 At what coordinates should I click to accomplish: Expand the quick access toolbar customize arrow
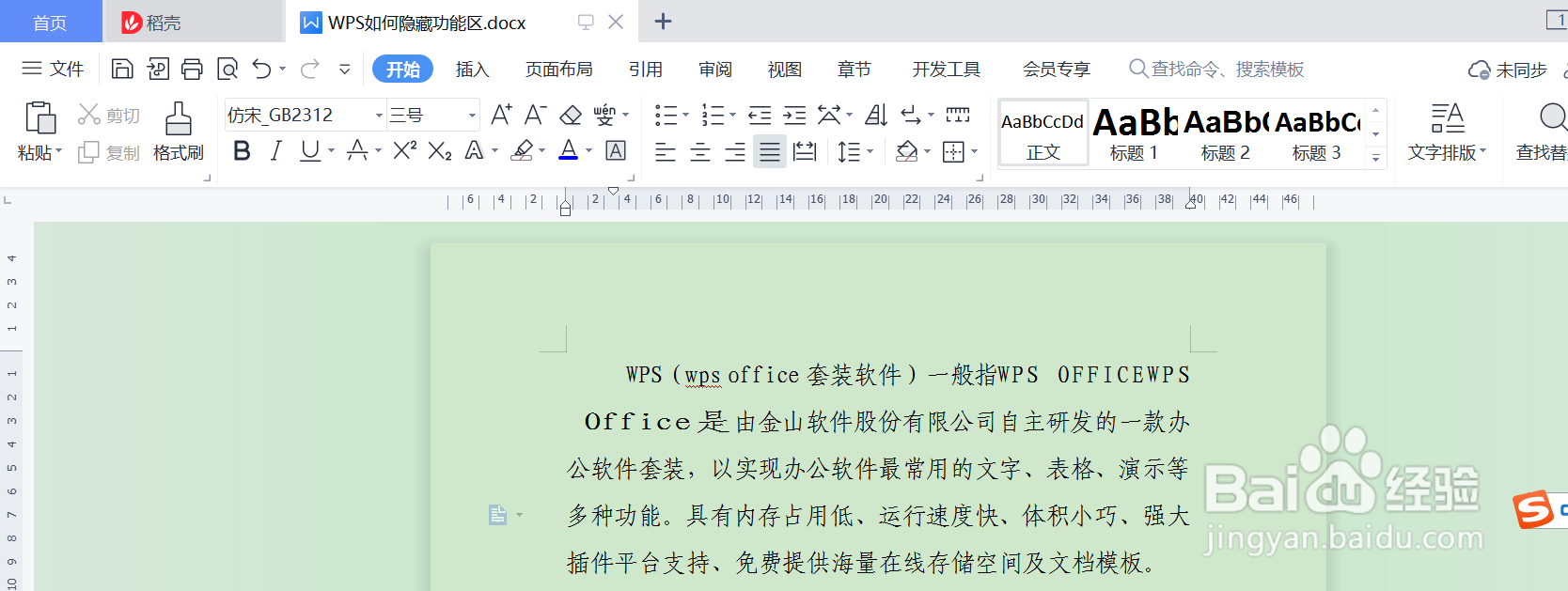(345, 69)
